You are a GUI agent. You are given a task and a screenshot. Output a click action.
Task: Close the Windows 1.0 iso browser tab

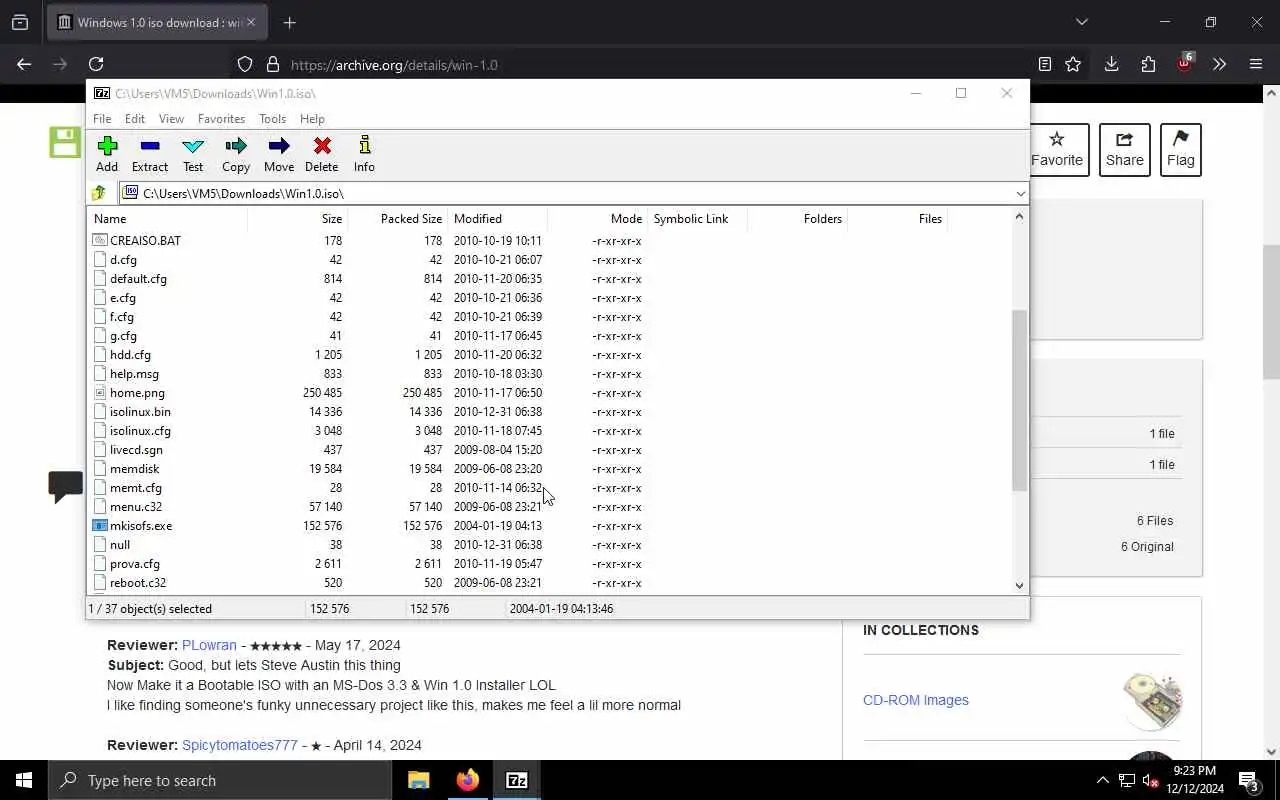250,22
